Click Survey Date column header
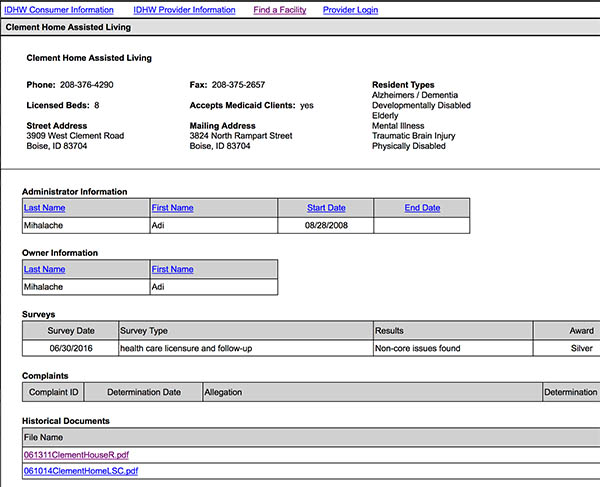Image resolution: width=600 pixels, height=487 pixels. coord(70,331)
